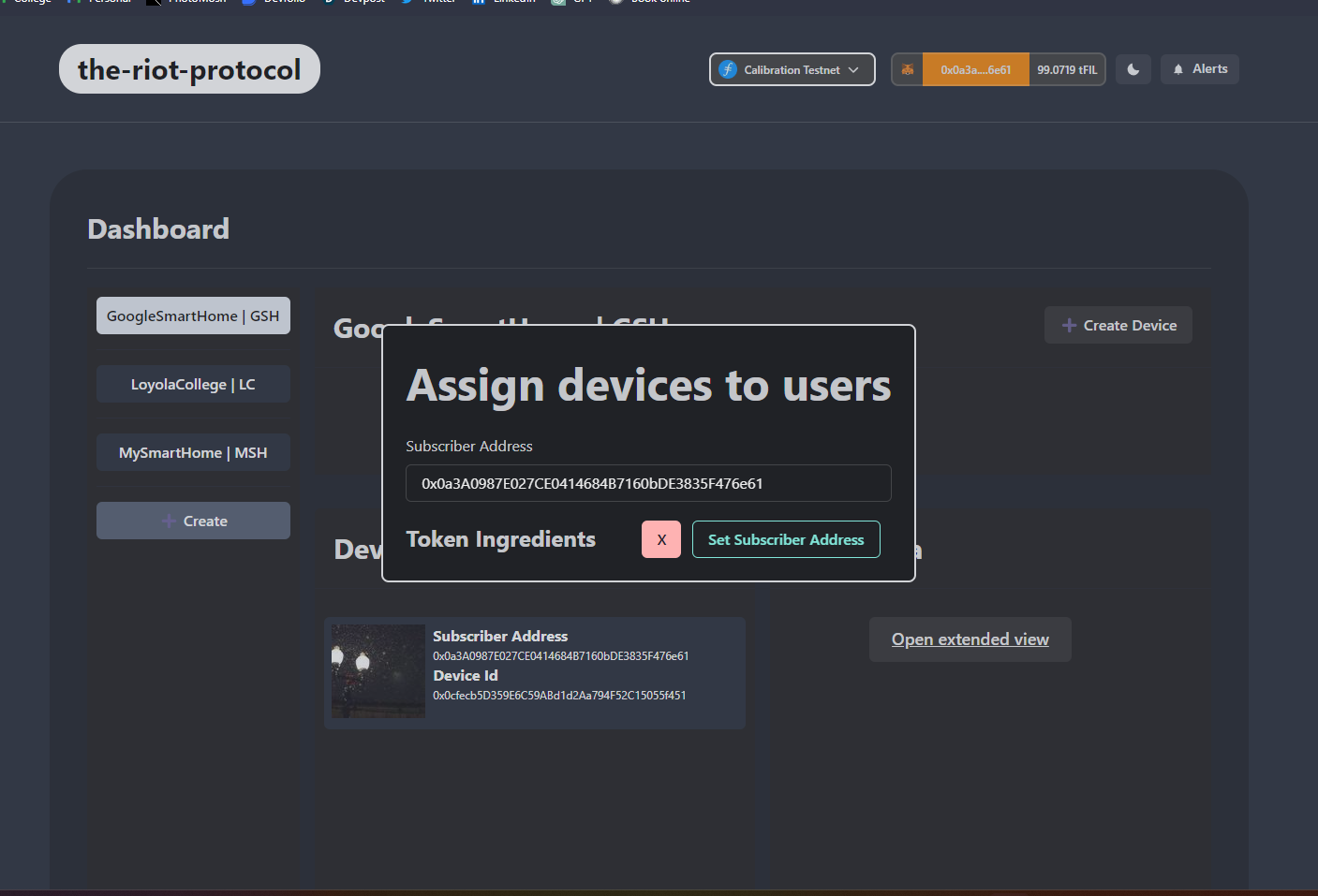This screenshot has width=1318, height=896.
Task: Click the device card thumbnail image
Action: coord(378,671)
